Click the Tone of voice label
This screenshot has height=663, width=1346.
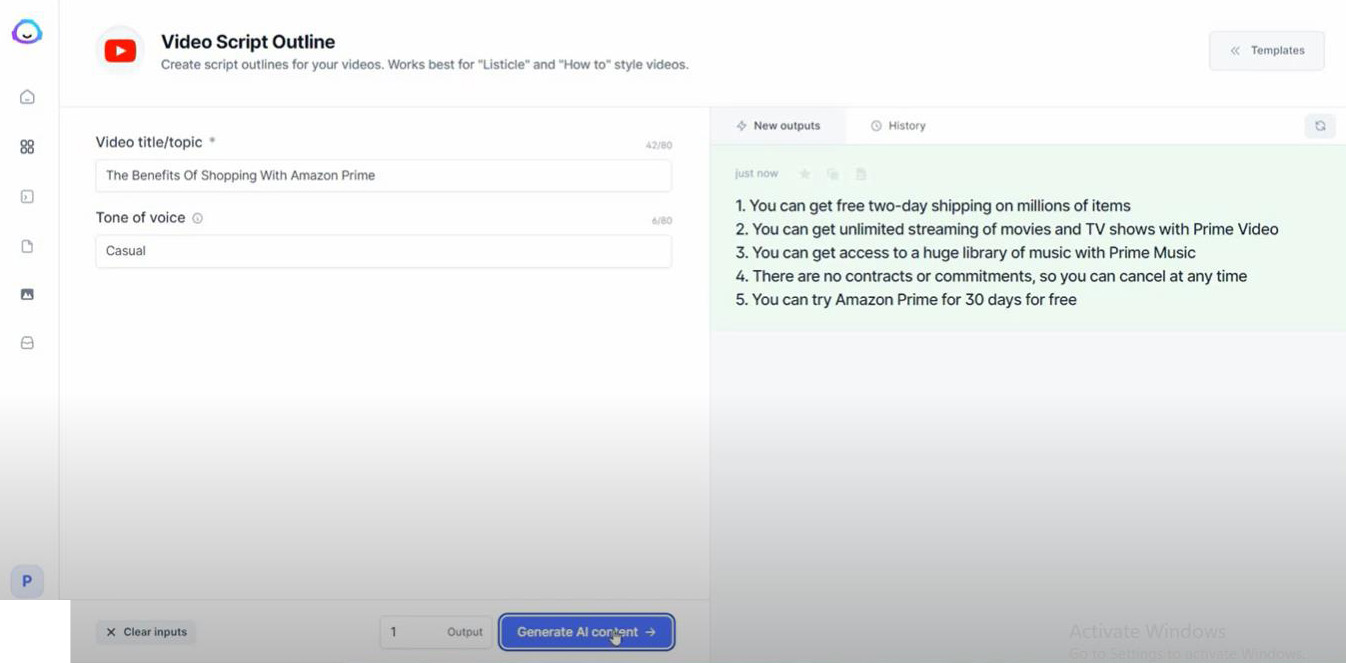tap(140, 218)
